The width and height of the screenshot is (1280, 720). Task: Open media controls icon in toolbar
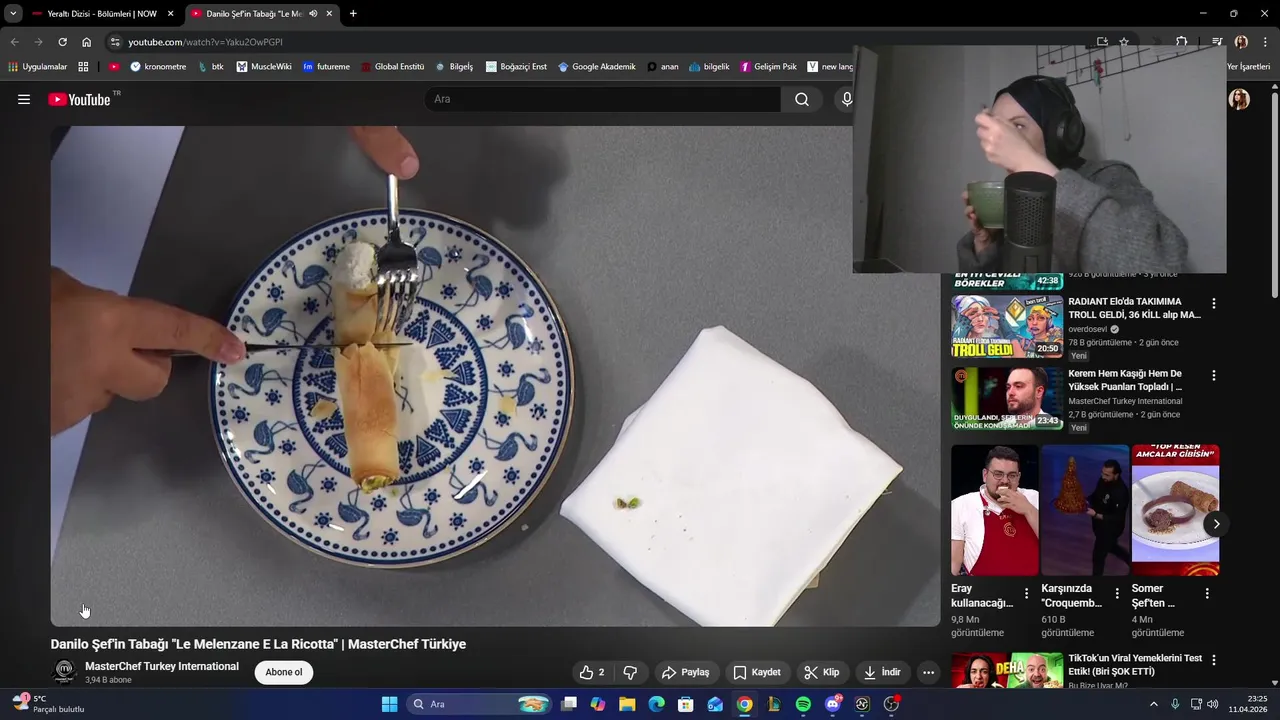tap(1217, 42)
